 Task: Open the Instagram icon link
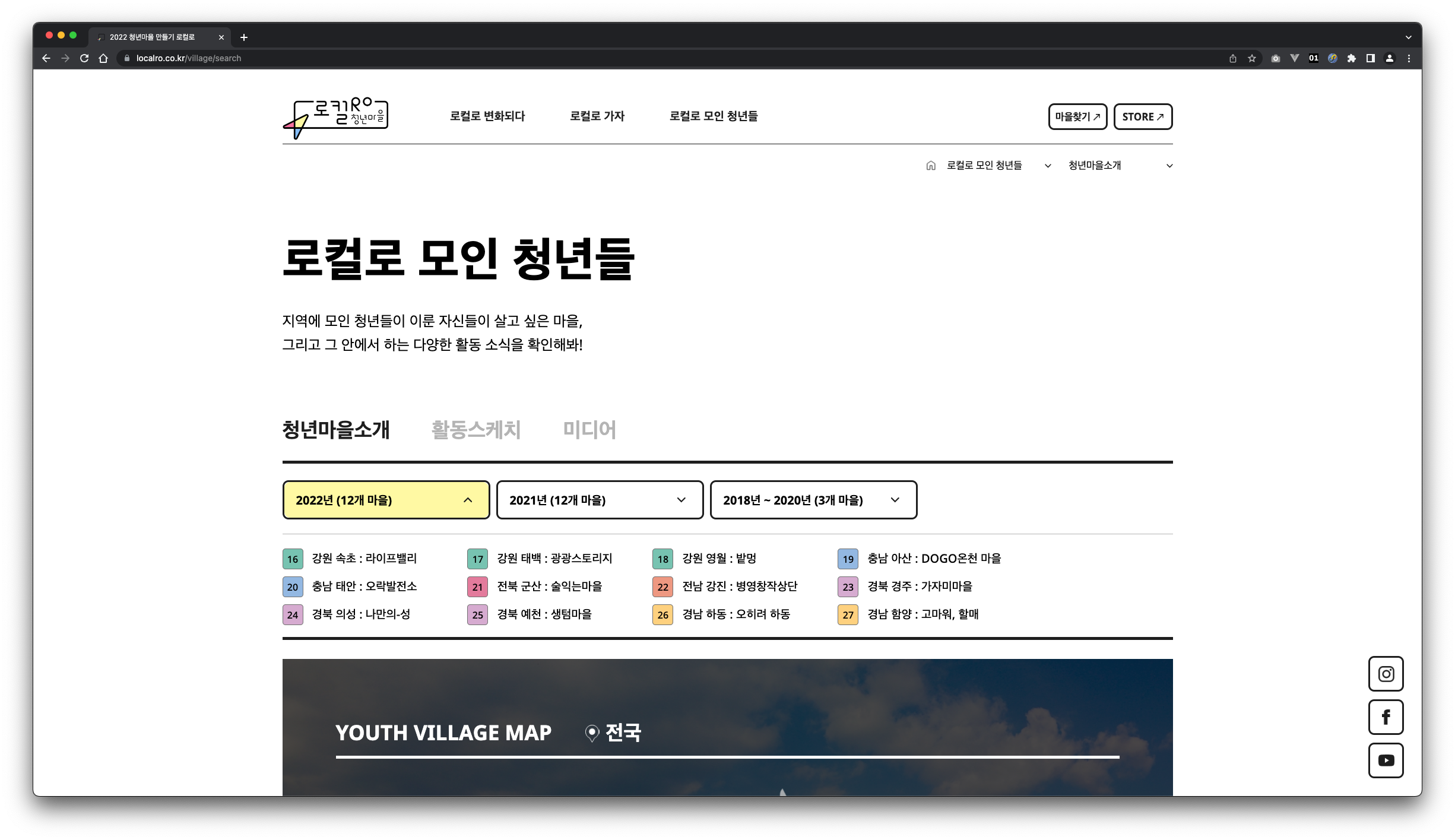coord(1386,674)
